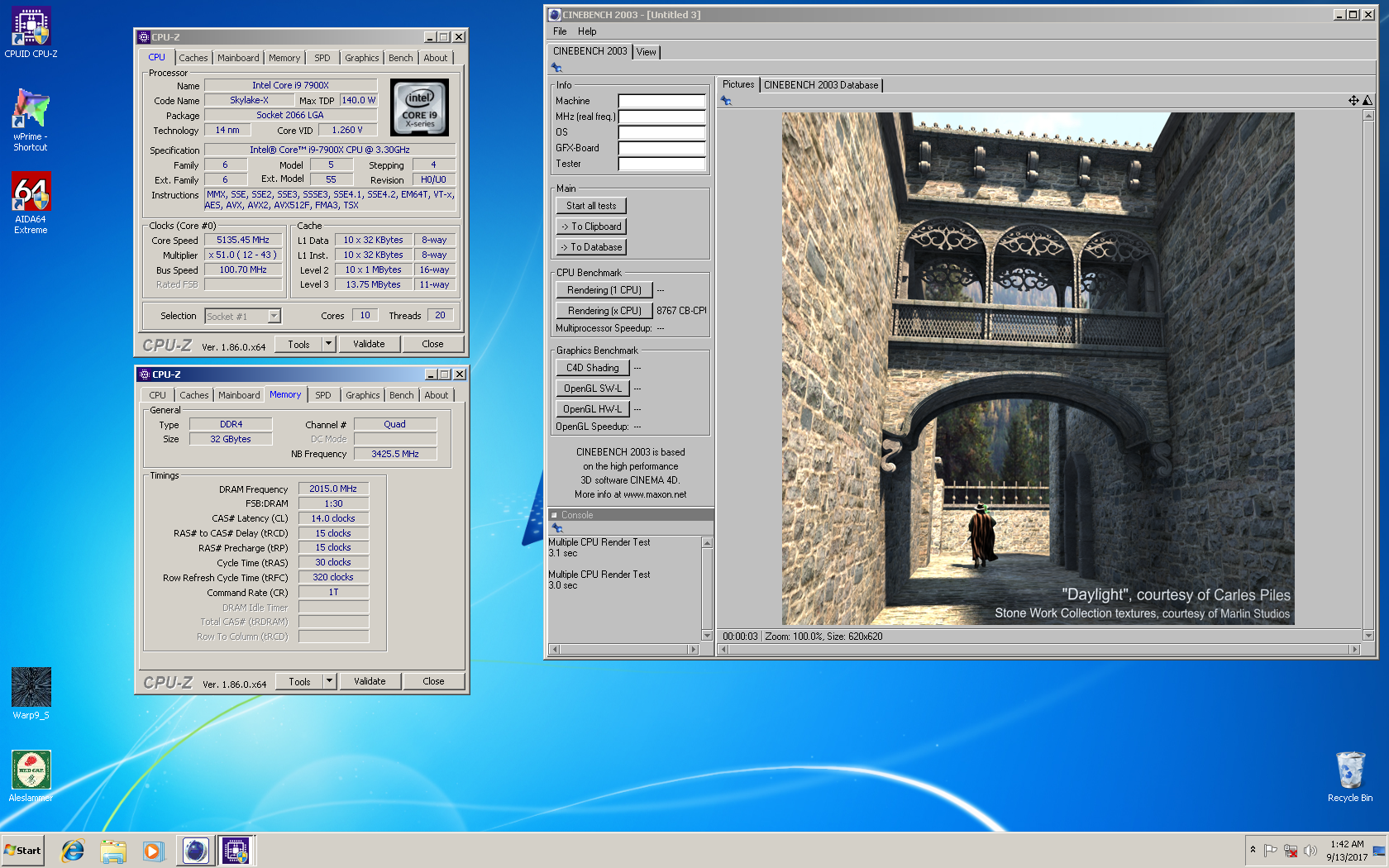Expand Tools dropdown arrow in the upper CPU-Z window

328,344
